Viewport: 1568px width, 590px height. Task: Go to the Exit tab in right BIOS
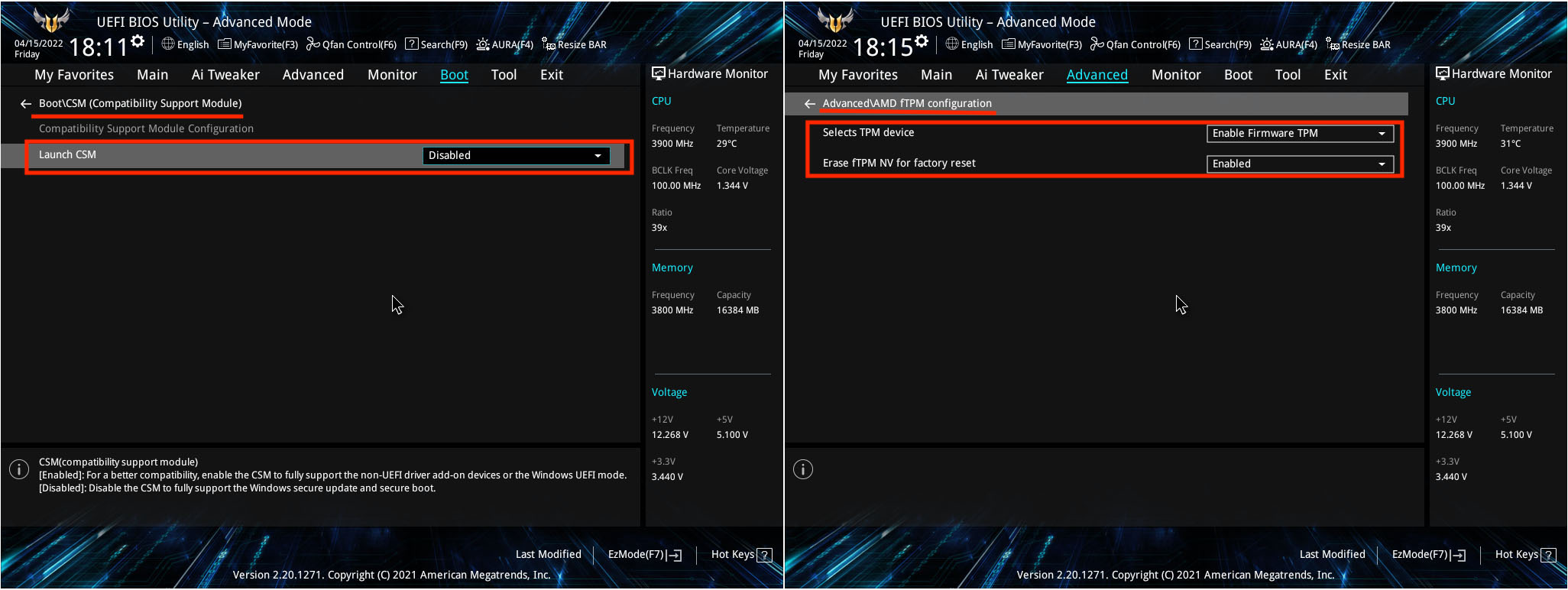(1336, 75)
